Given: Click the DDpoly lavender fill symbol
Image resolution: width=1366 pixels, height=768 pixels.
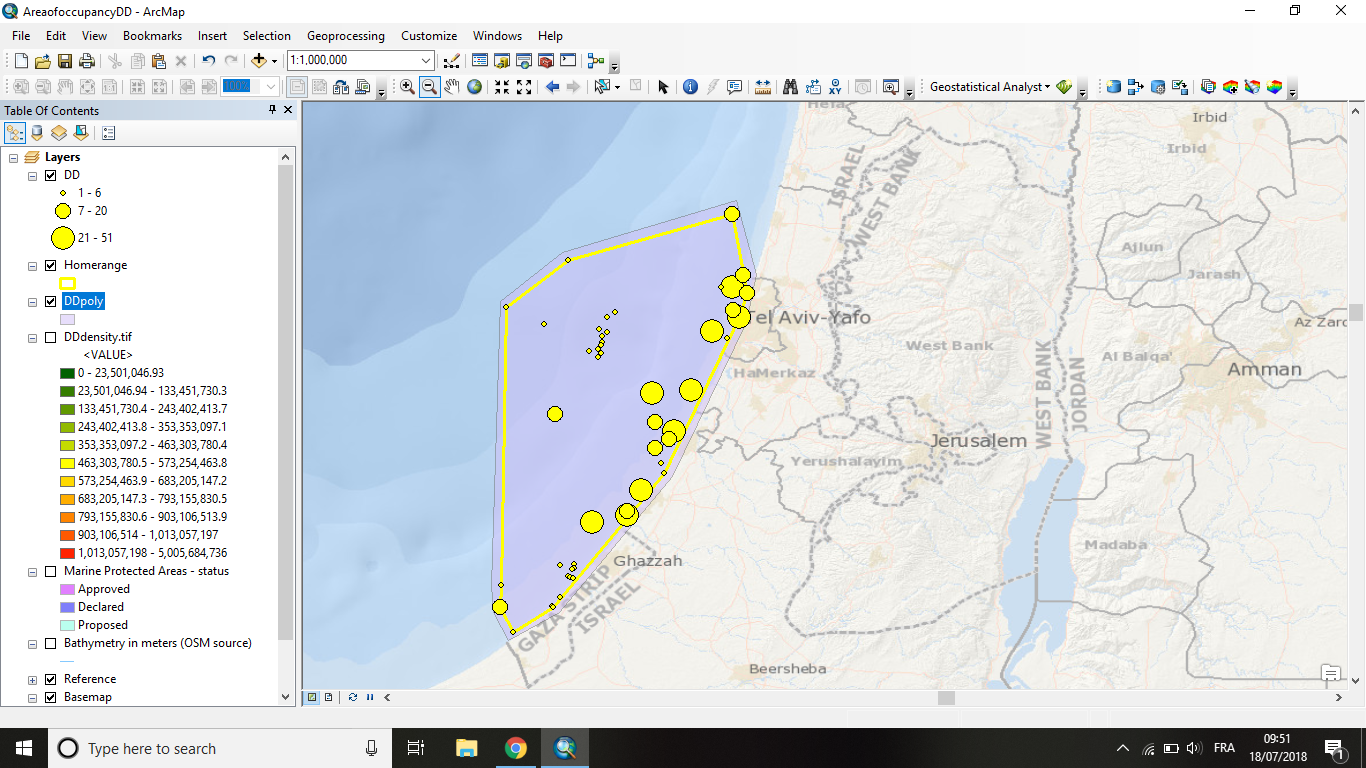Looking at the screenshot, I should tap(67, 319).
